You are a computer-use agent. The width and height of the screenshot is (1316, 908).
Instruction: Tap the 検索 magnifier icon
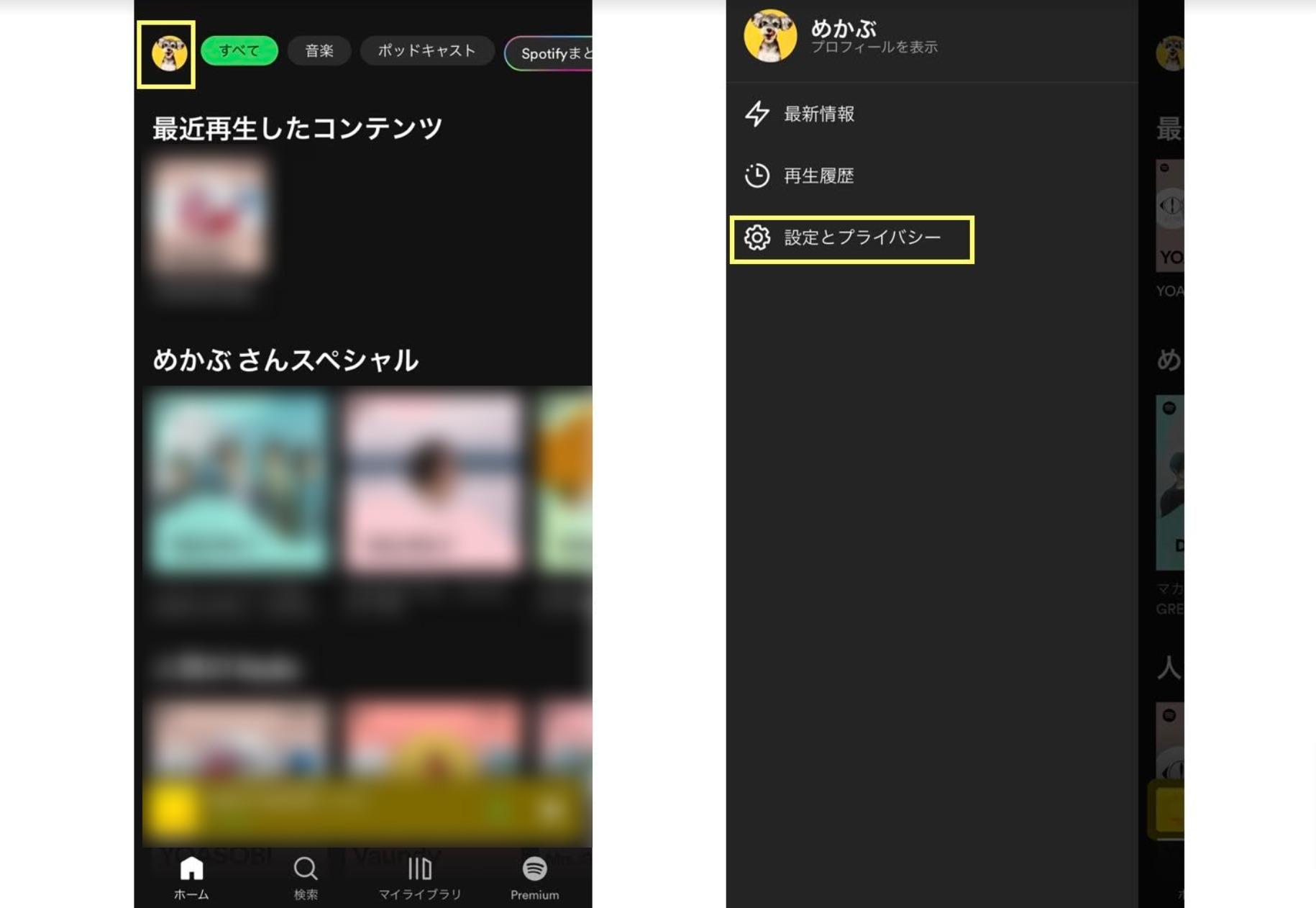tap(306, 868)
